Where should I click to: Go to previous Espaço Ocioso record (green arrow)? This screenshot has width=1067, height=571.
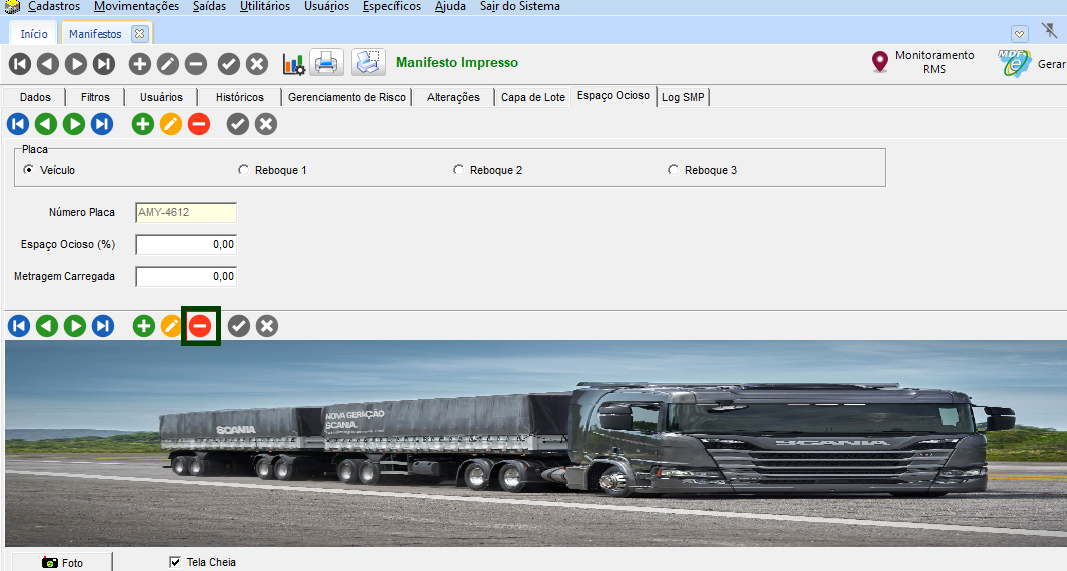pos(46,124)
